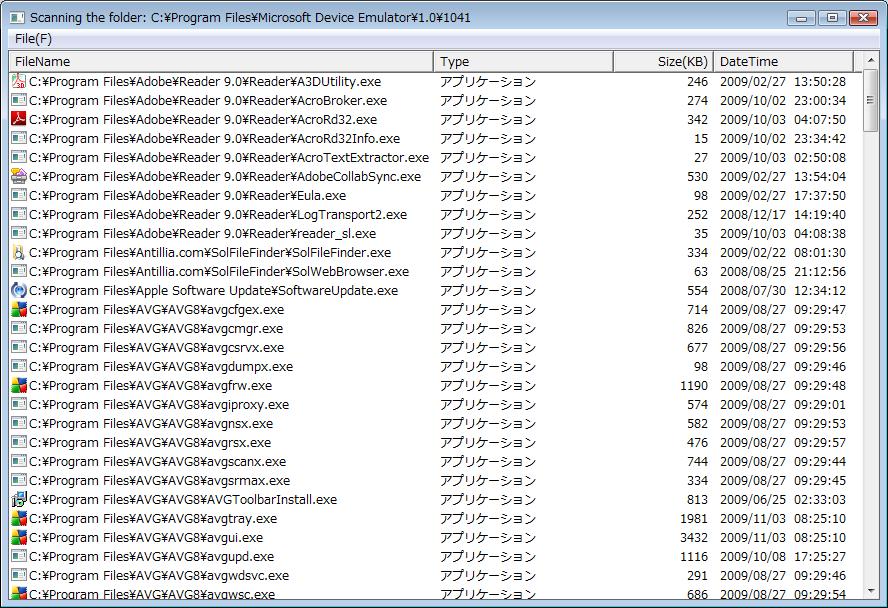This screenshot has height=608, width=888.
Task: Click the AcroBroker.exe file icon
Action: pos(19,100)
